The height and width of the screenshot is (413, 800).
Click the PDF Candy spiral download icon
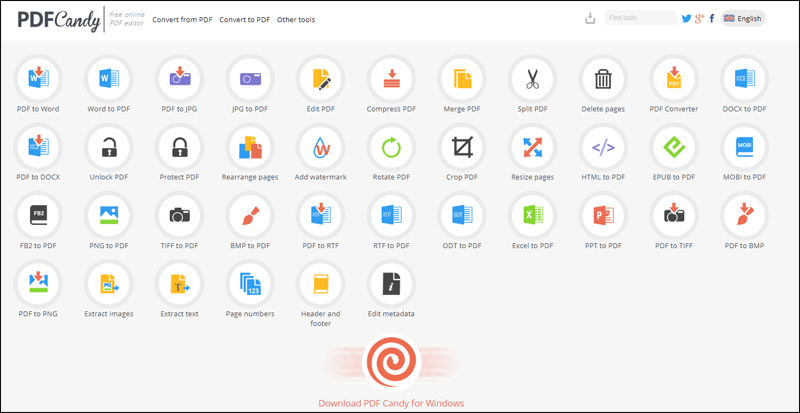(391, 362)
